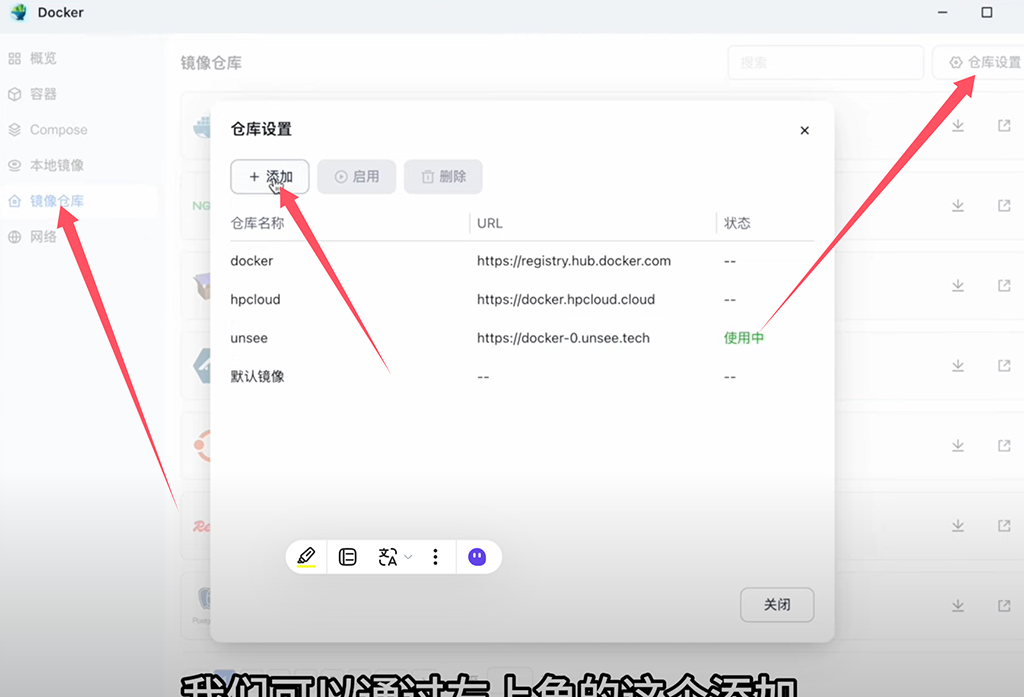Click the 删除 (delete) button

click(443, 176)
